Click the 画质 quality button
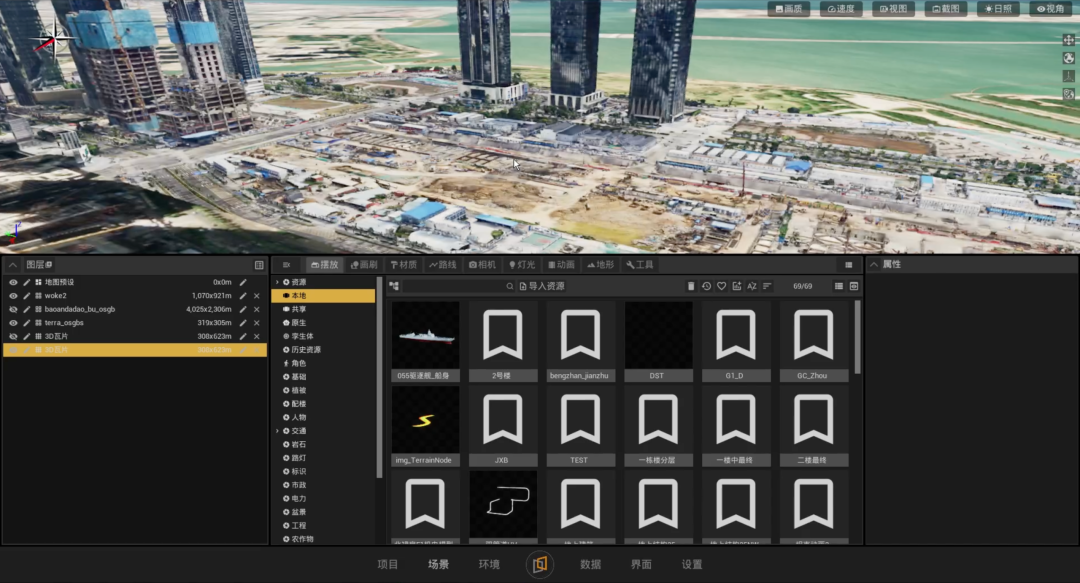This screenshot has height=583, width=1080. pos(789,9)
